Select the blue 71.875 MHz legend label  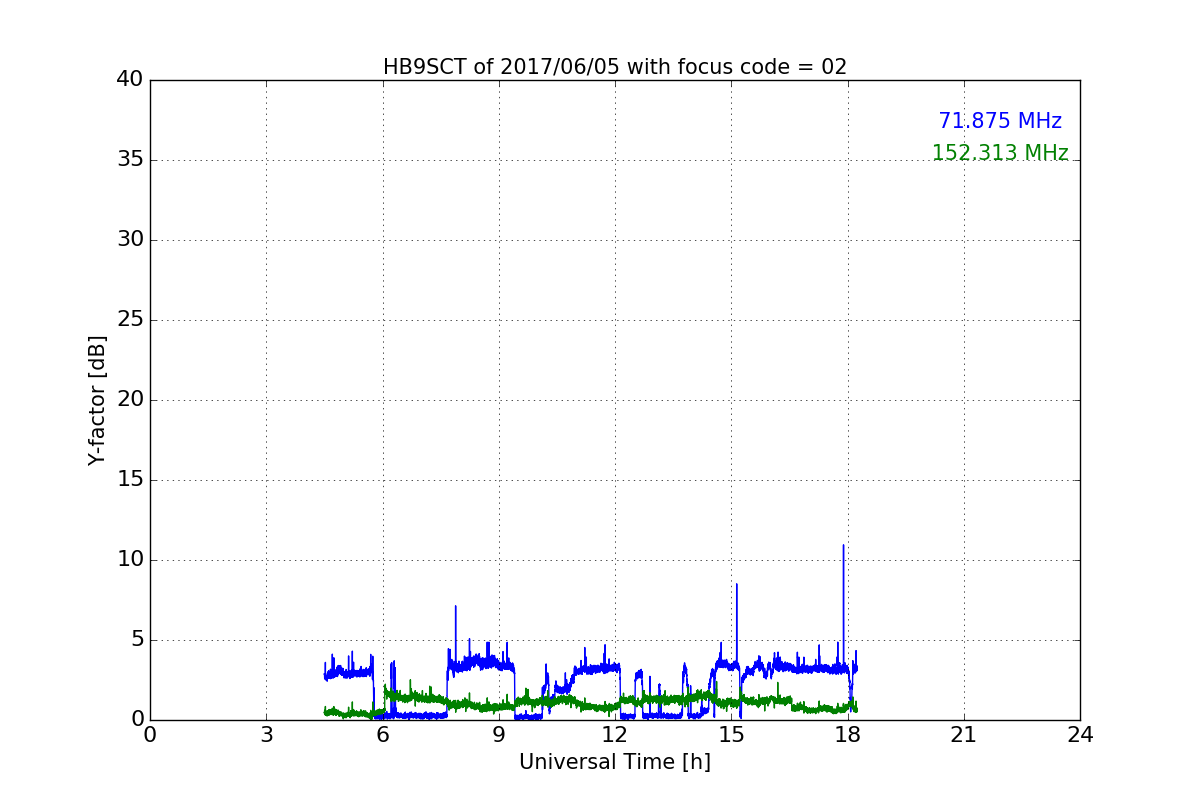[1000, 121]
